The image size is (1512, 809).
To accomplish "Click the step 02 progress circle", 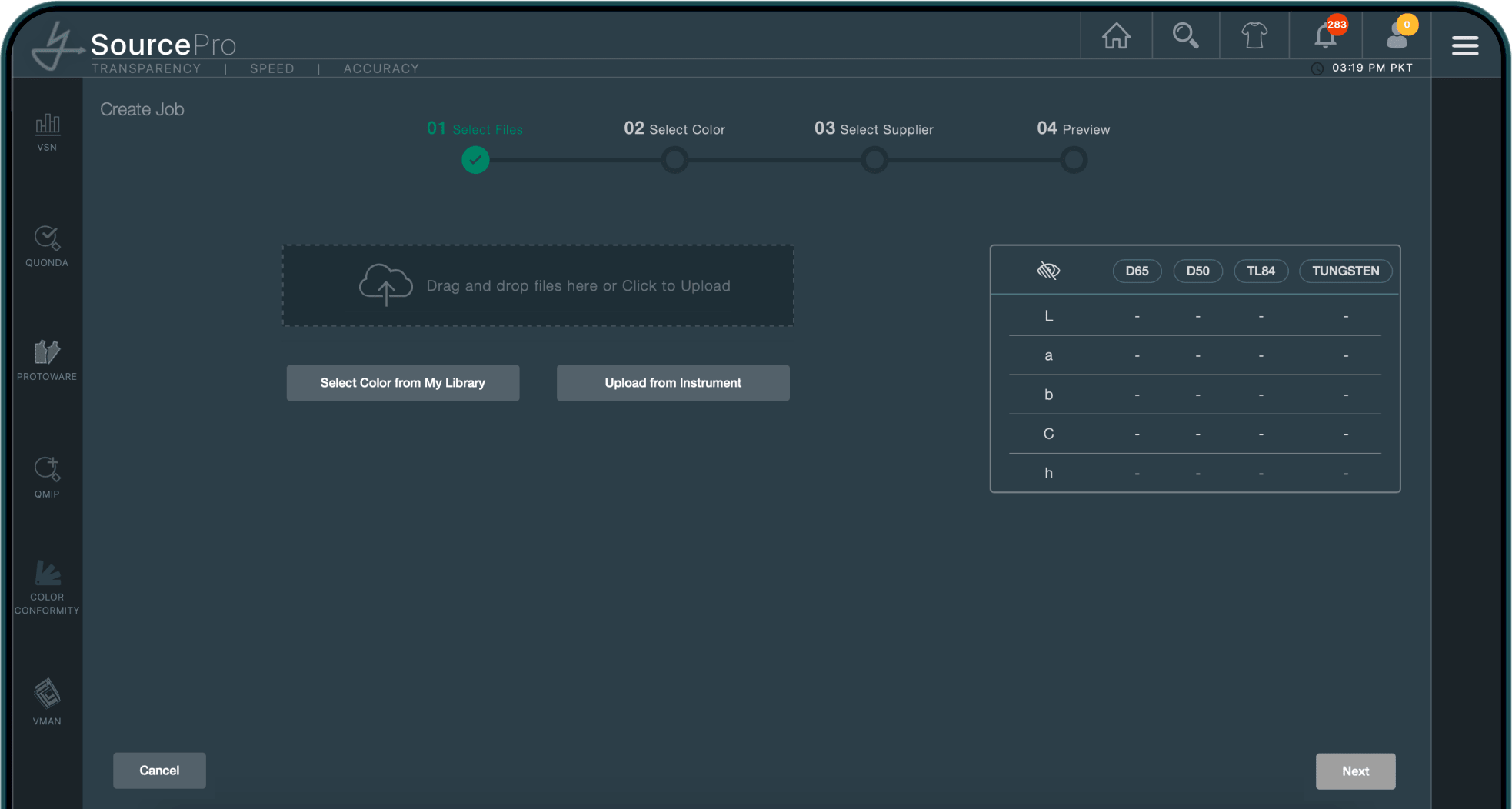I will (674, 160).
